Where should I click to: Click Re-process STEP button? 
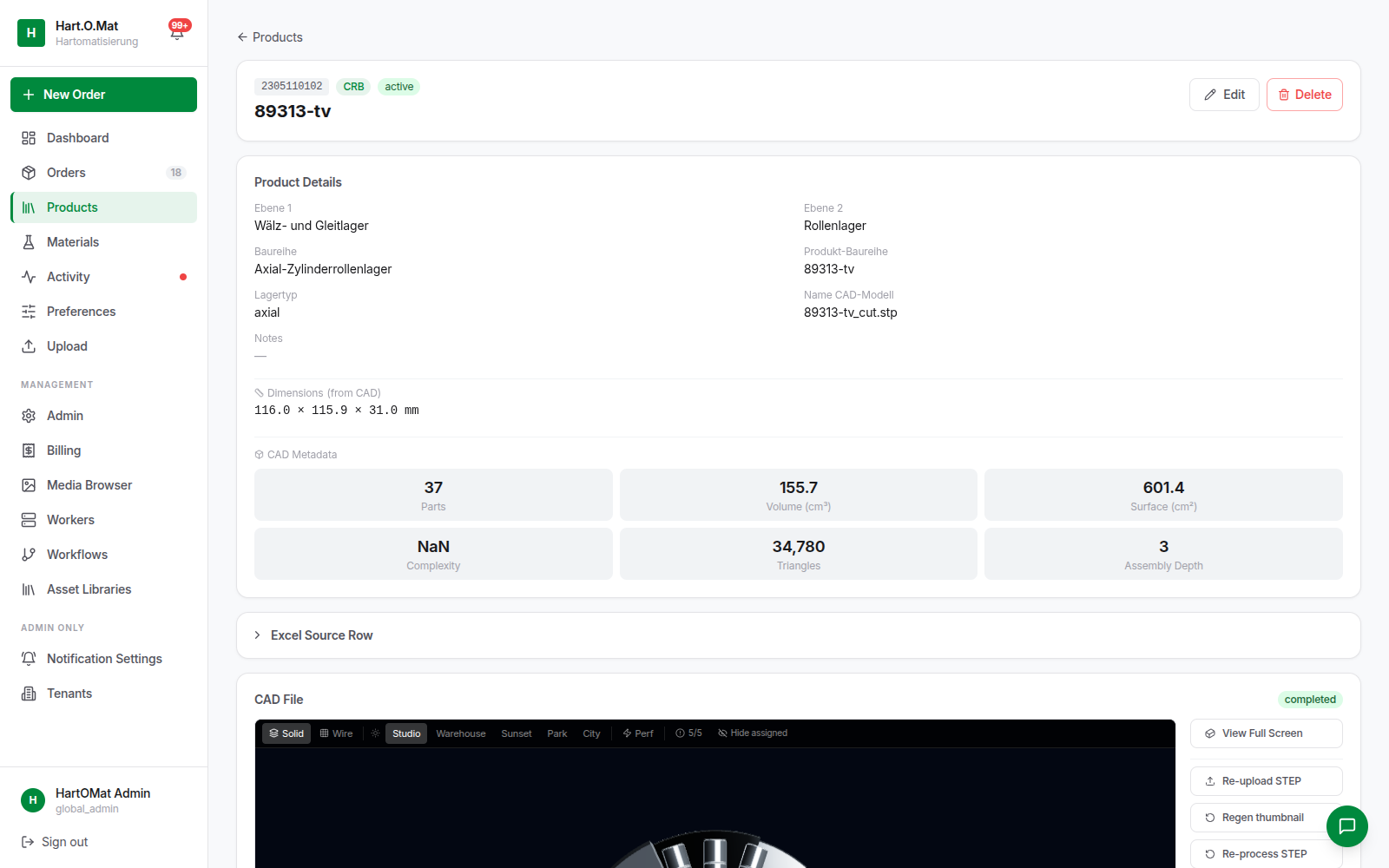pyautogui.click(x=1267, y=854)
